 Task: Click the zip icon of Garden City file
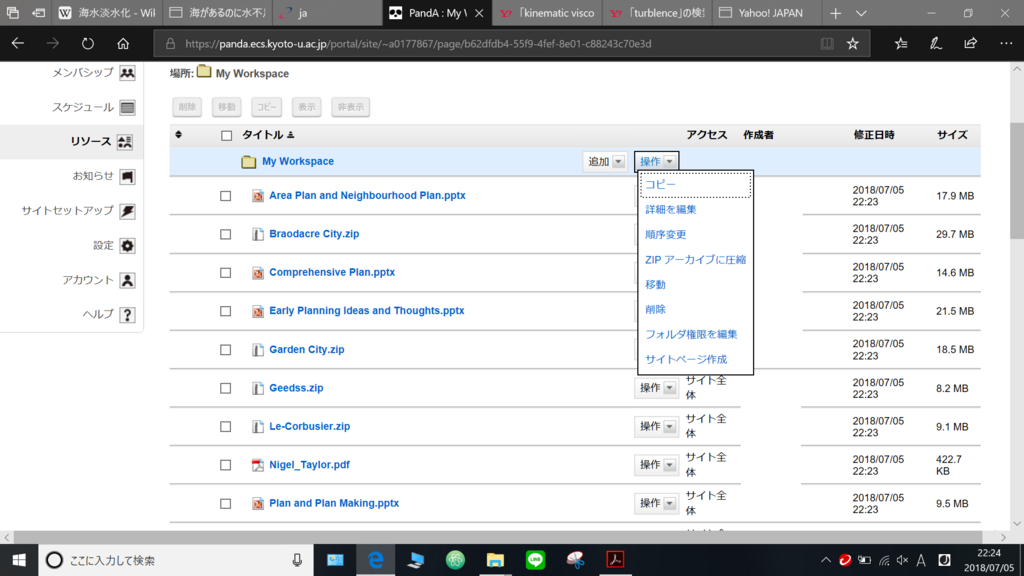point(258,349)
